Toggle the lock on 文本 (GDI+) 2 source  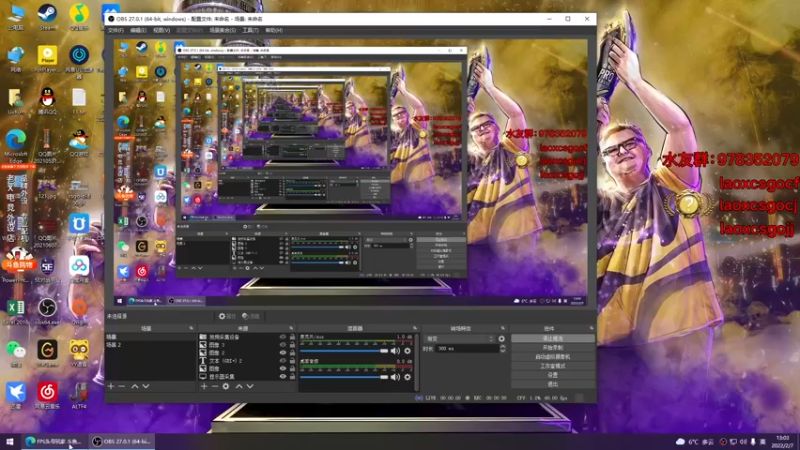click(292, 361)
